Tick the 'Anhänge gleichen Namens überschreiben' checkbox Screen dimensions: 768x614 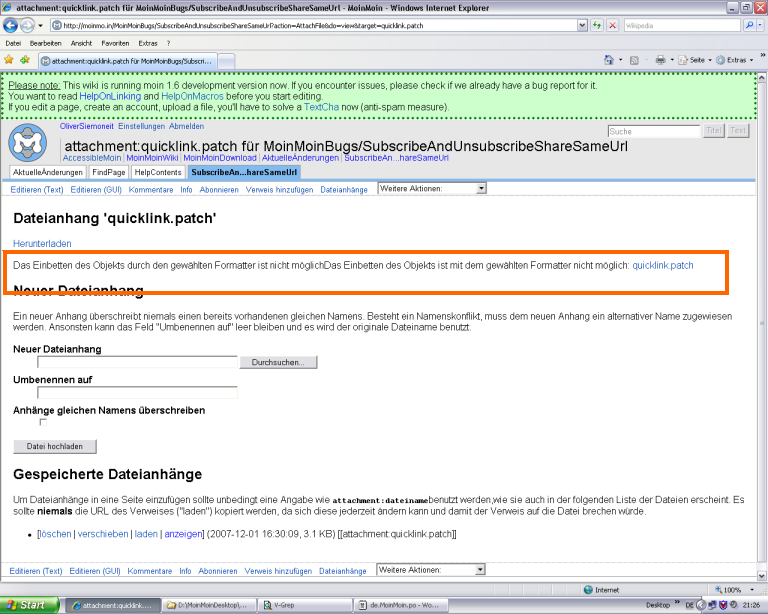[43, 422]
